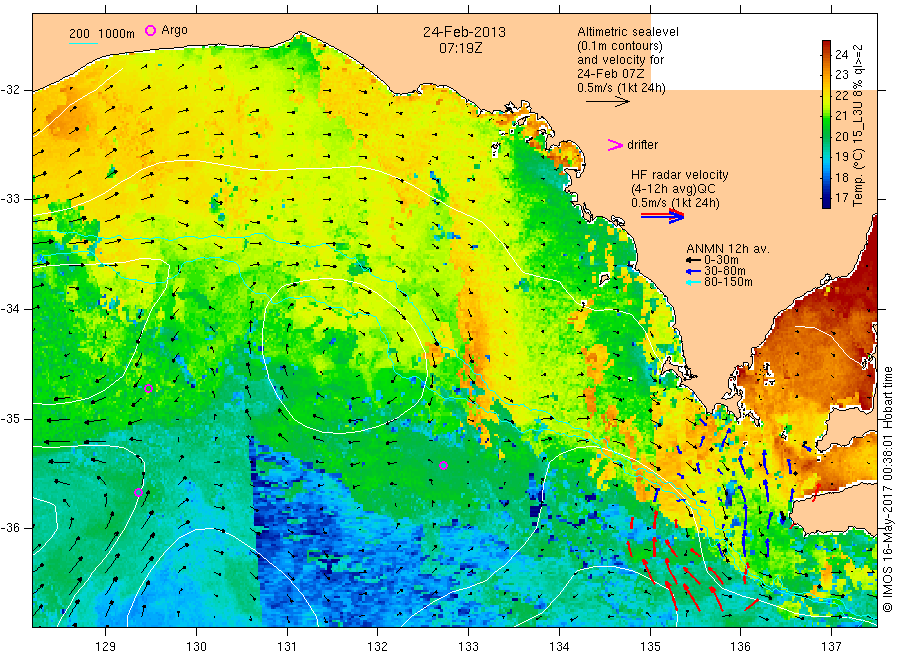Click the 'HF radar velocity' legend heading
Viewport: 900px width, 660px height.
coord(680,174)
